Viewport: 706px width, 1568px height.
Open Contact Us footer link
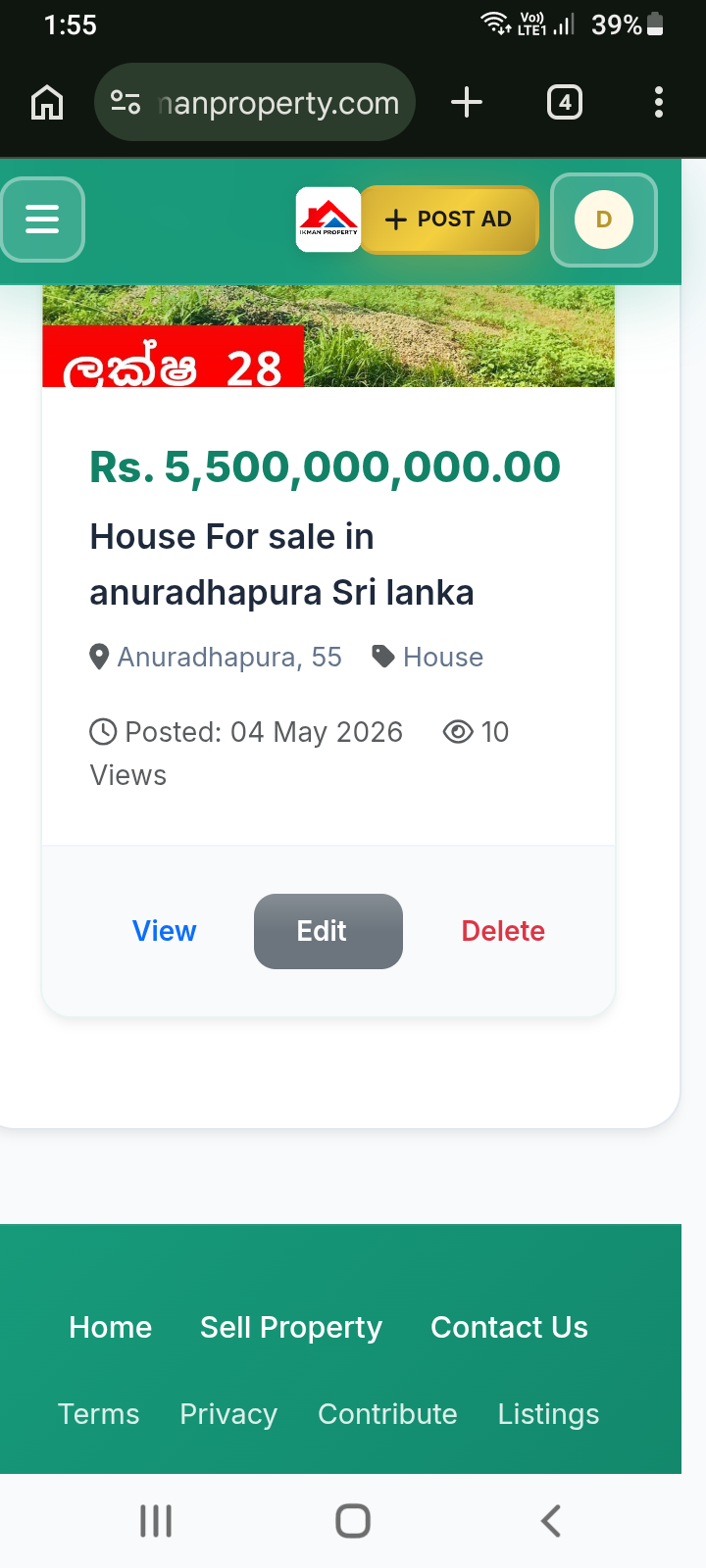509,1327
